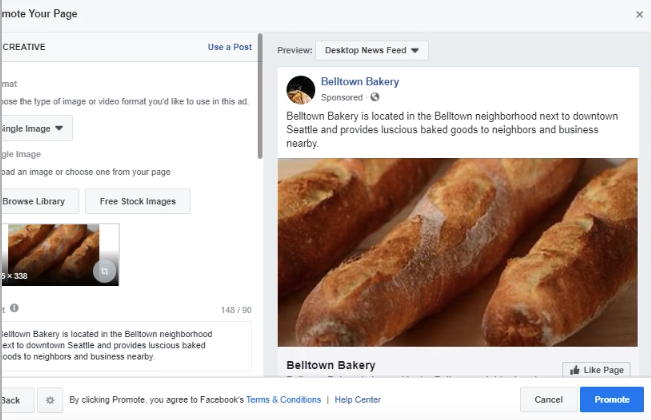Click the settings gear icon beside Back
The image size is (651, 420).
coord(51,400)
